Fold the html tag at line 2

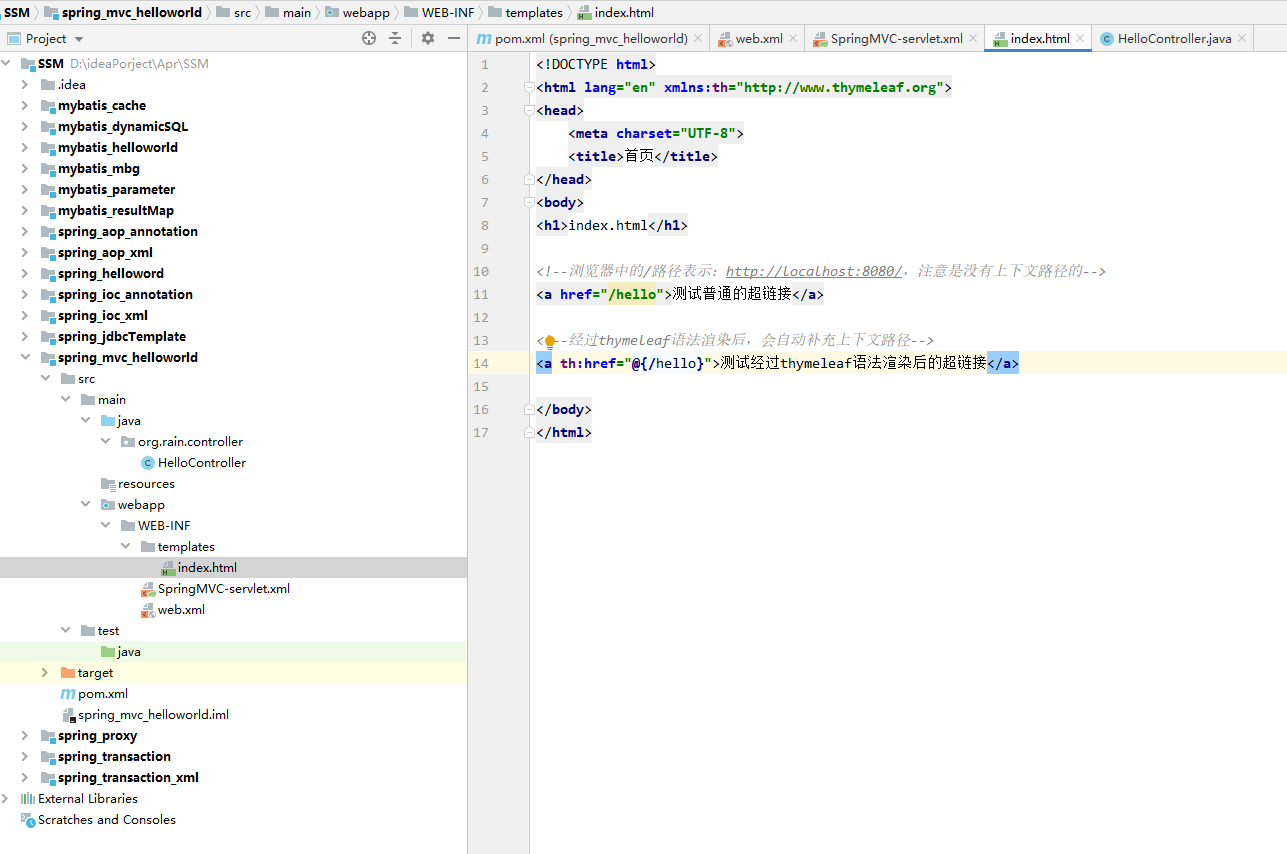click(x=529, y=88)
